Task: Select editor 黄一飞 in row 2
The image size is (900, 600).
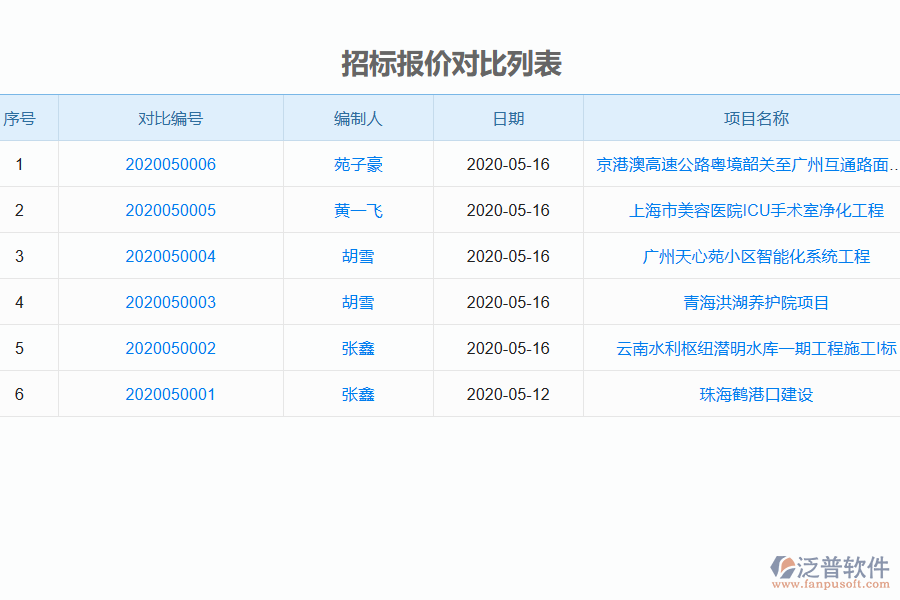Action: 358,210
